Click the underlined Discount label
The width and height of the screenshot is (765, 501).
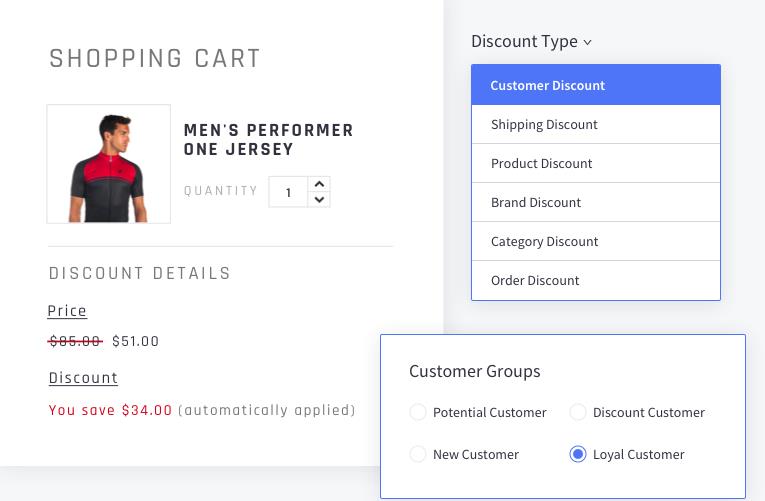(83, 378)
